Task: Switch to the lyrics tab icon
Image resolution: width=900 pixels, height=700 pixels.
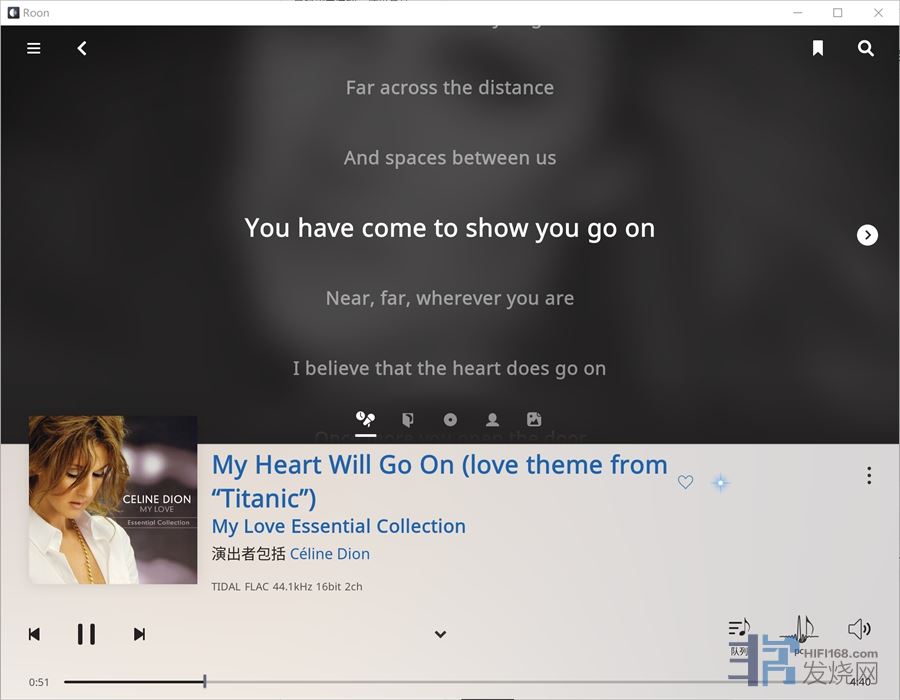Action: coord(365,419)
